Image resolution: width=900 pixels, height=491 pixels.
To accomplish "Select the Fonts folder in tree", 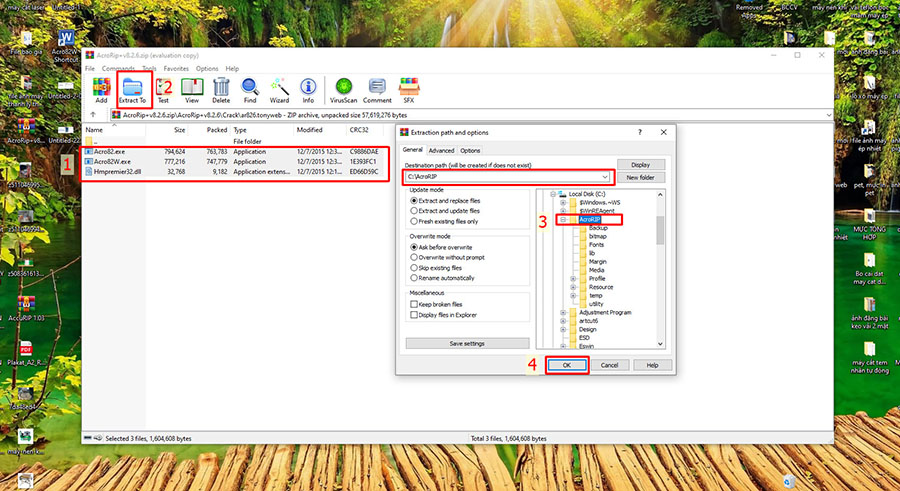I will tap(596, 245).
